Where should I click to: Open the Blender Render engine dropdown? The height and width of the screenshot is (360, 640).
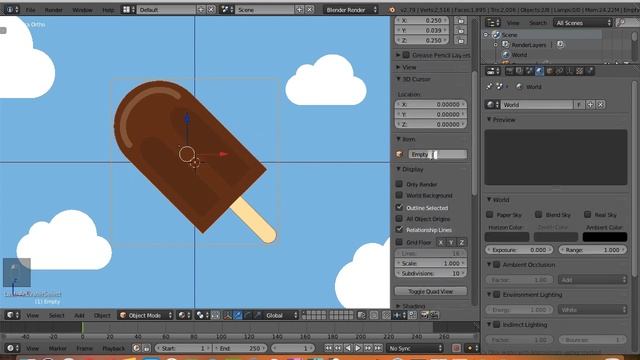click(351, 9)
